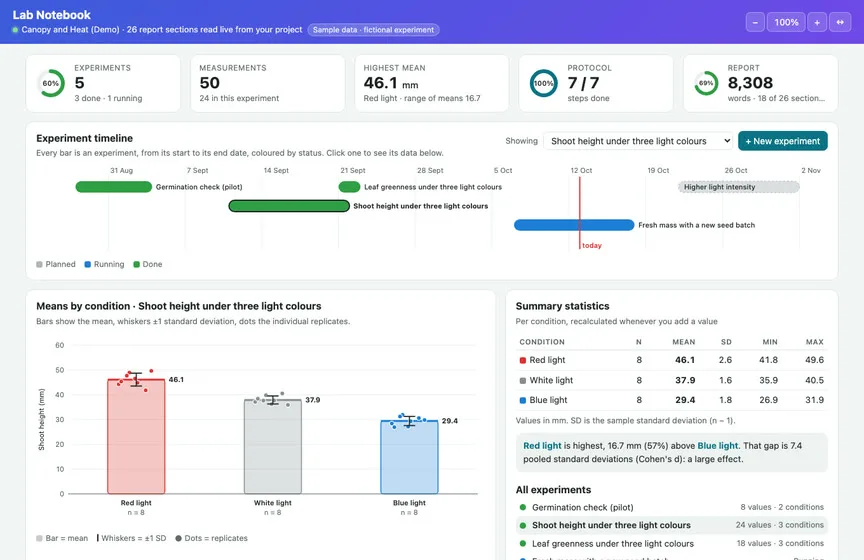Open the Showing experiment dropdown

point(638,141)
